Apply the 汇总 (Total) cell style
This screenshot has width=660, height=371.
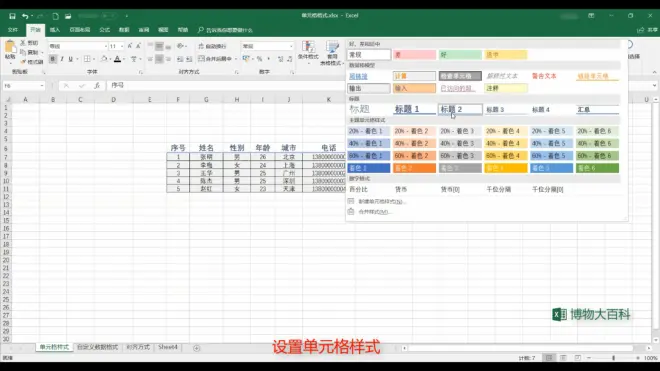(x=597, y=109)
